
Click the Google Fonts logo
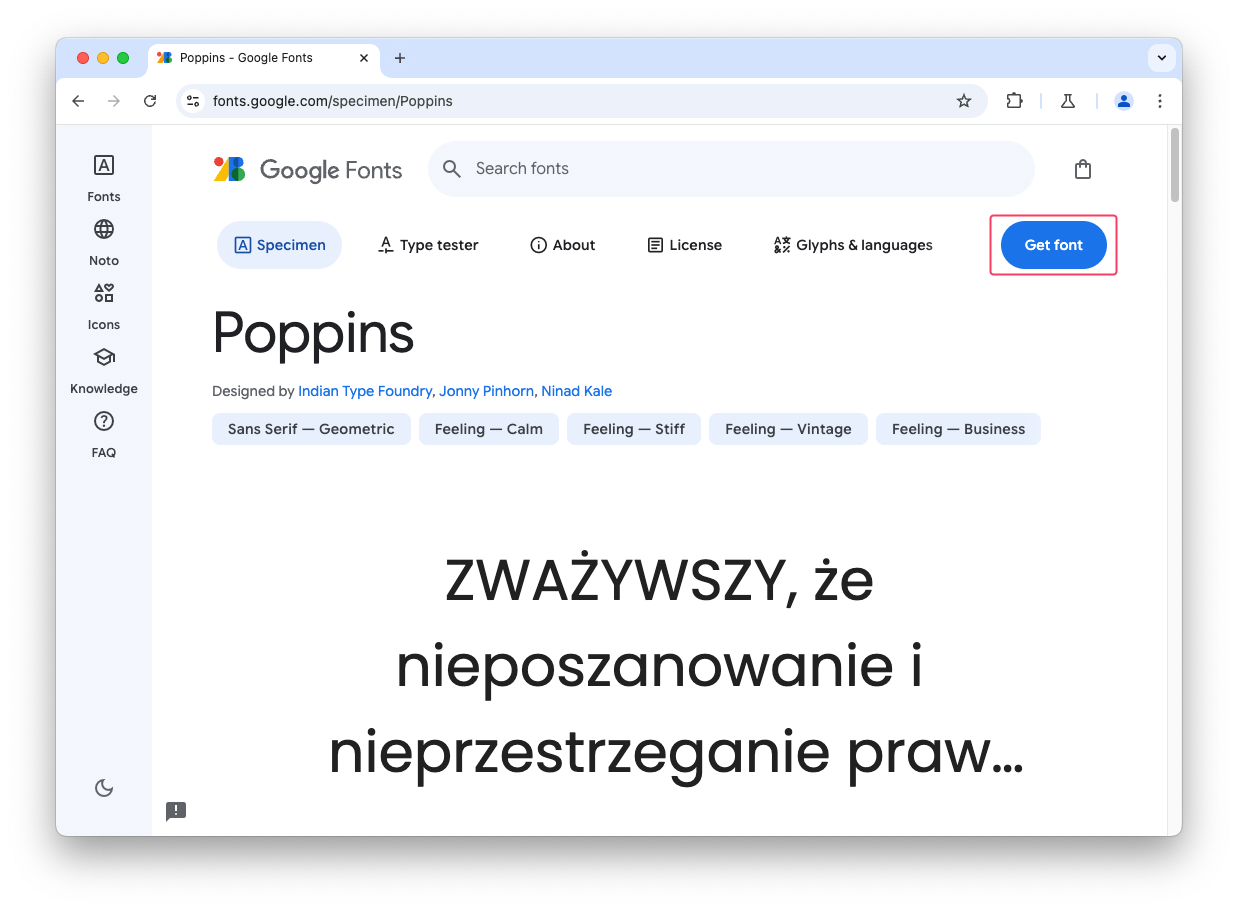click(307, 169)
